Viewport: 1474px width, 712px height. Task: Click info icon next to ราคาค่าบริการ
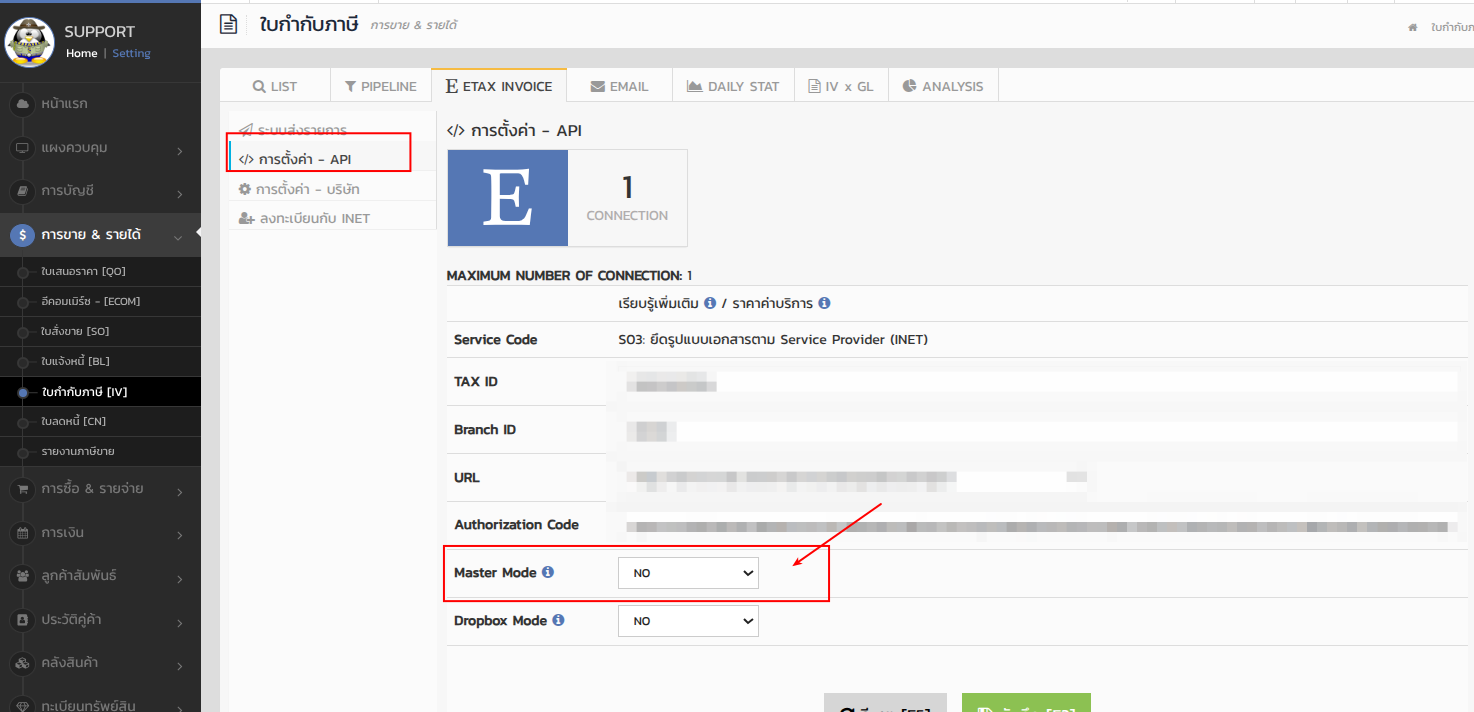pyautogui.click(x=824, y=303)
